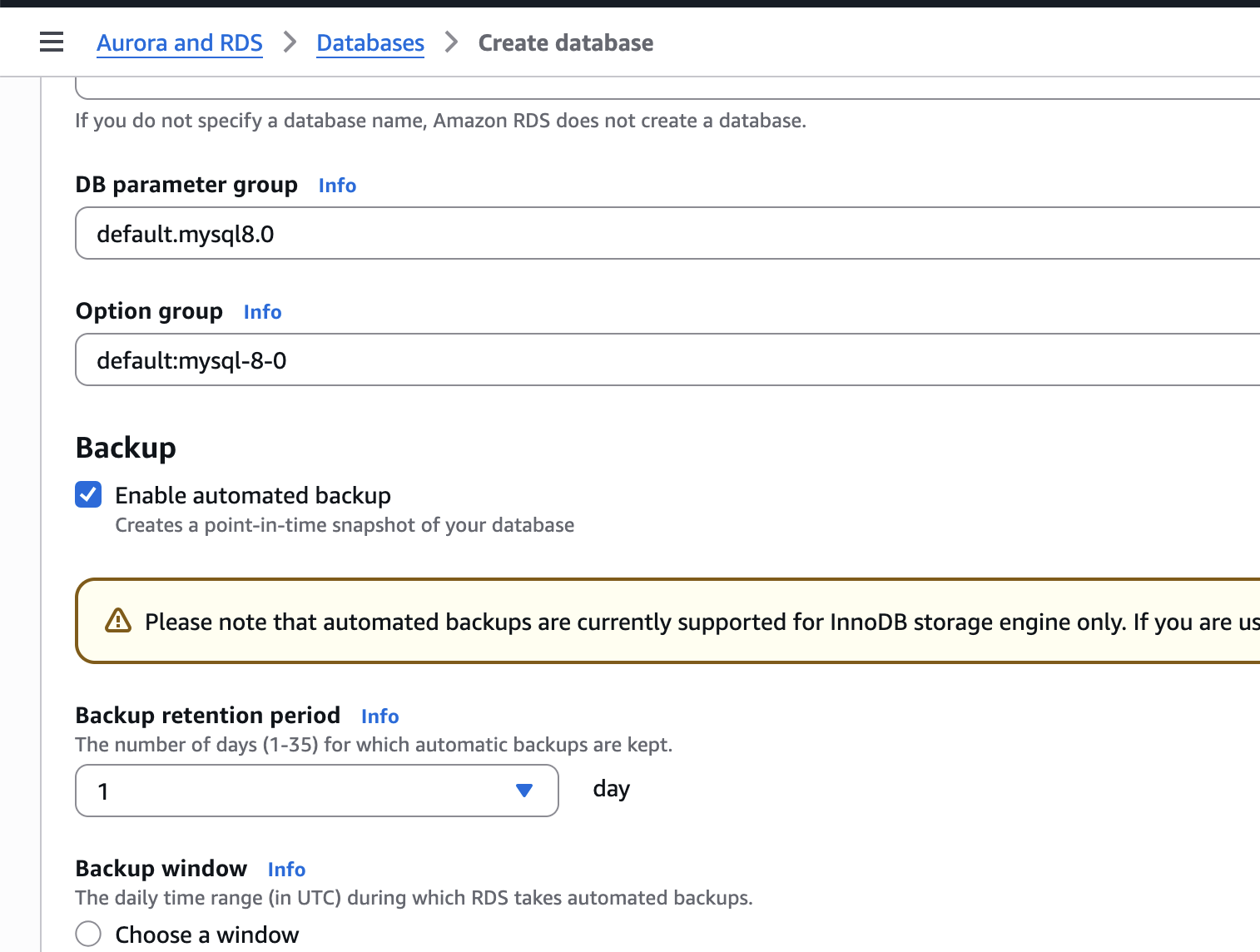Screen dimensions: 1260x952
Task: Open the Backup retention period day selector
Action: coord(316,791)
